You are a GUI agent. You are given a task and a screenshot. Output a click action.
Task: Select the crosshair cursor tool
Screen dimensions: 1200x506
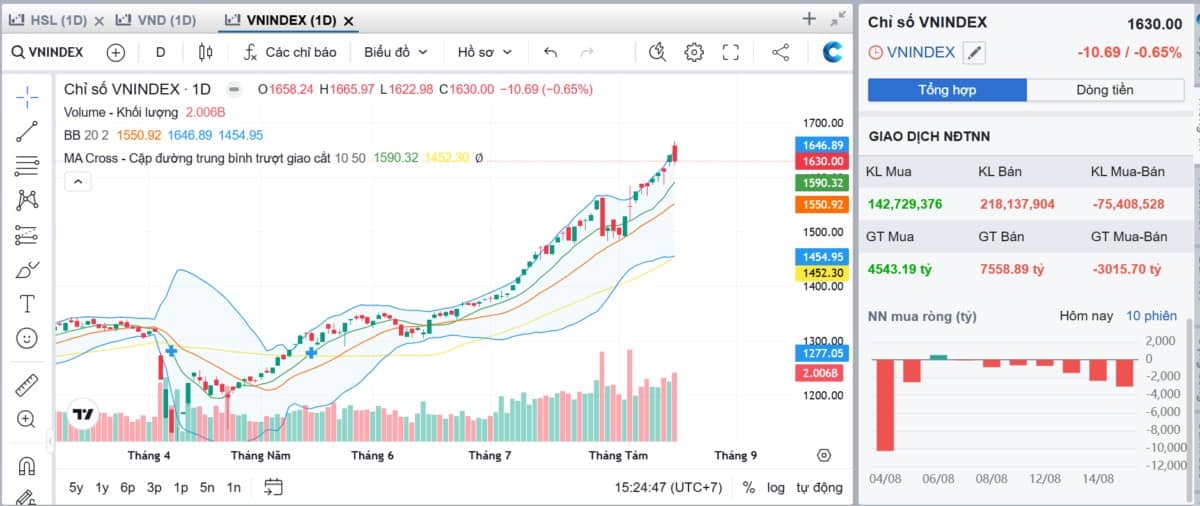click(27, 96)
